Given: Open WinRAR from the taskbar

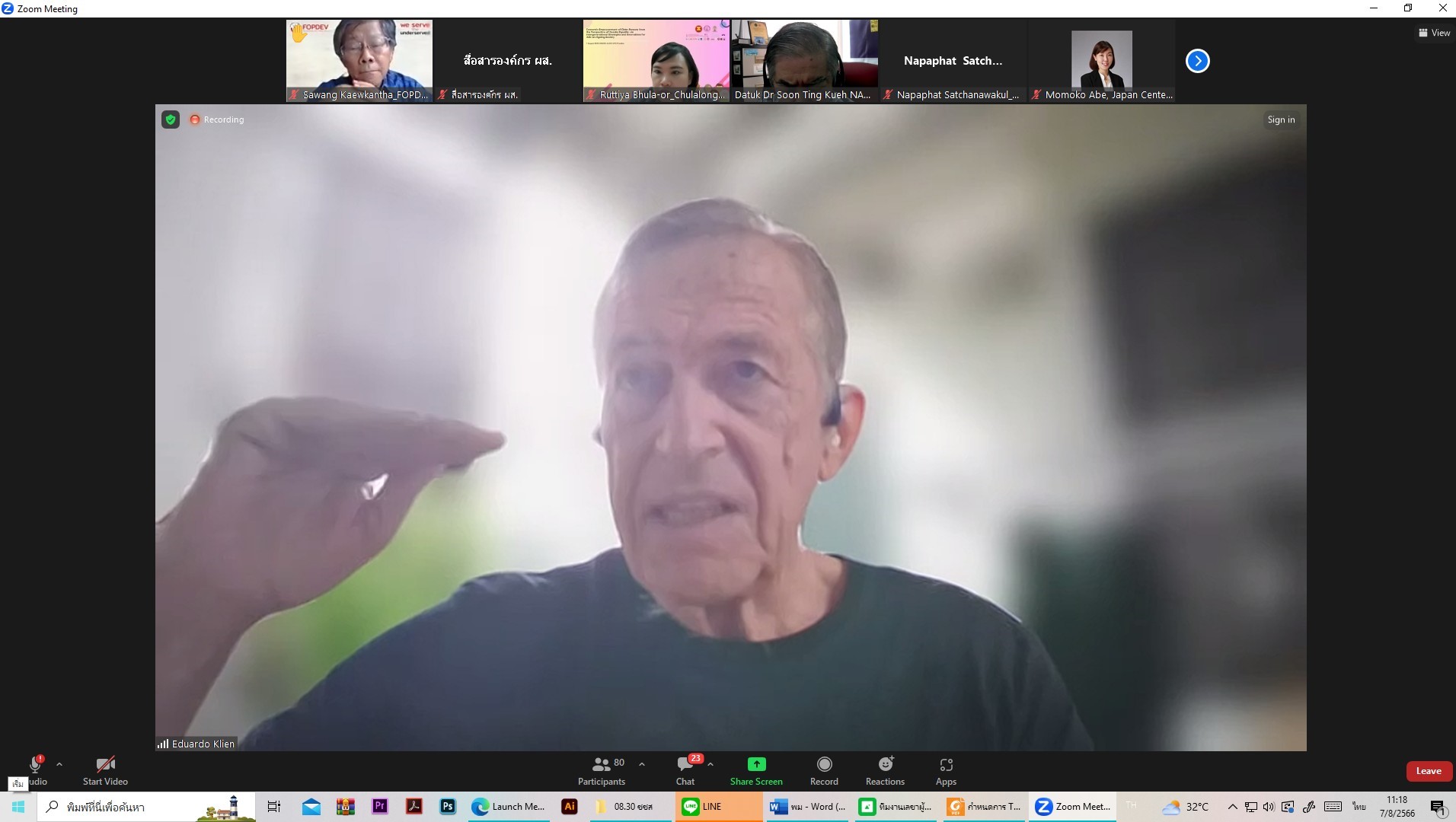Looking at the screenshot, I should click(346, 807).
